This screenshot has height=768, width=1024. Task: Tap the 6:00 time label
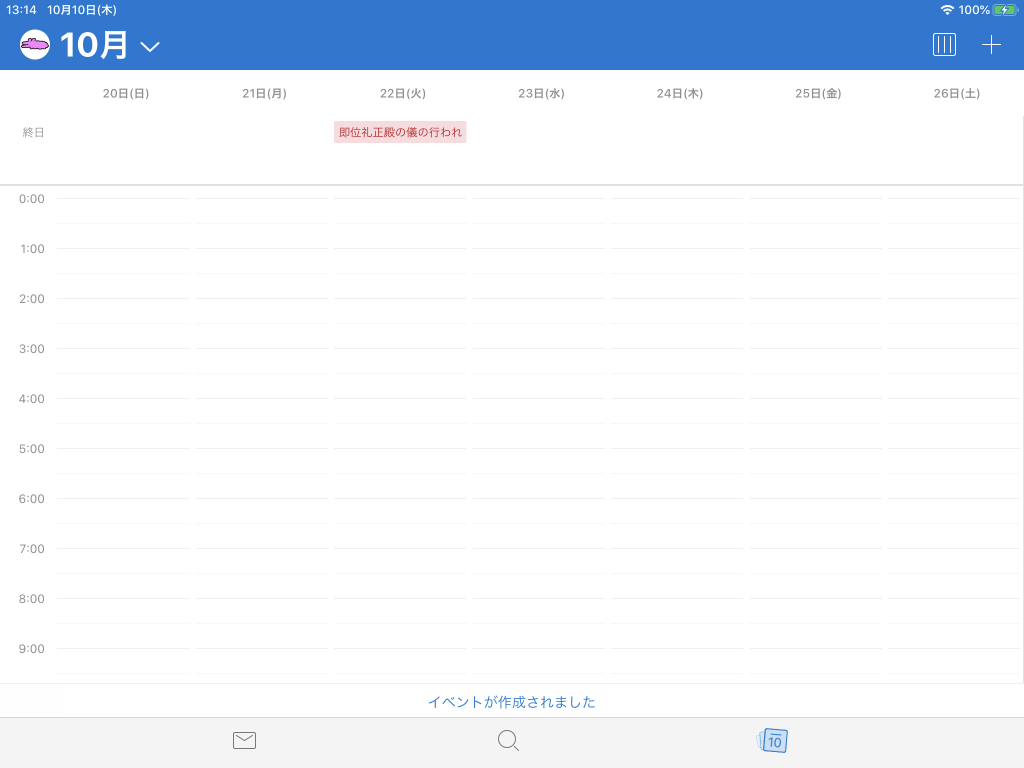(x=32, y=499)
